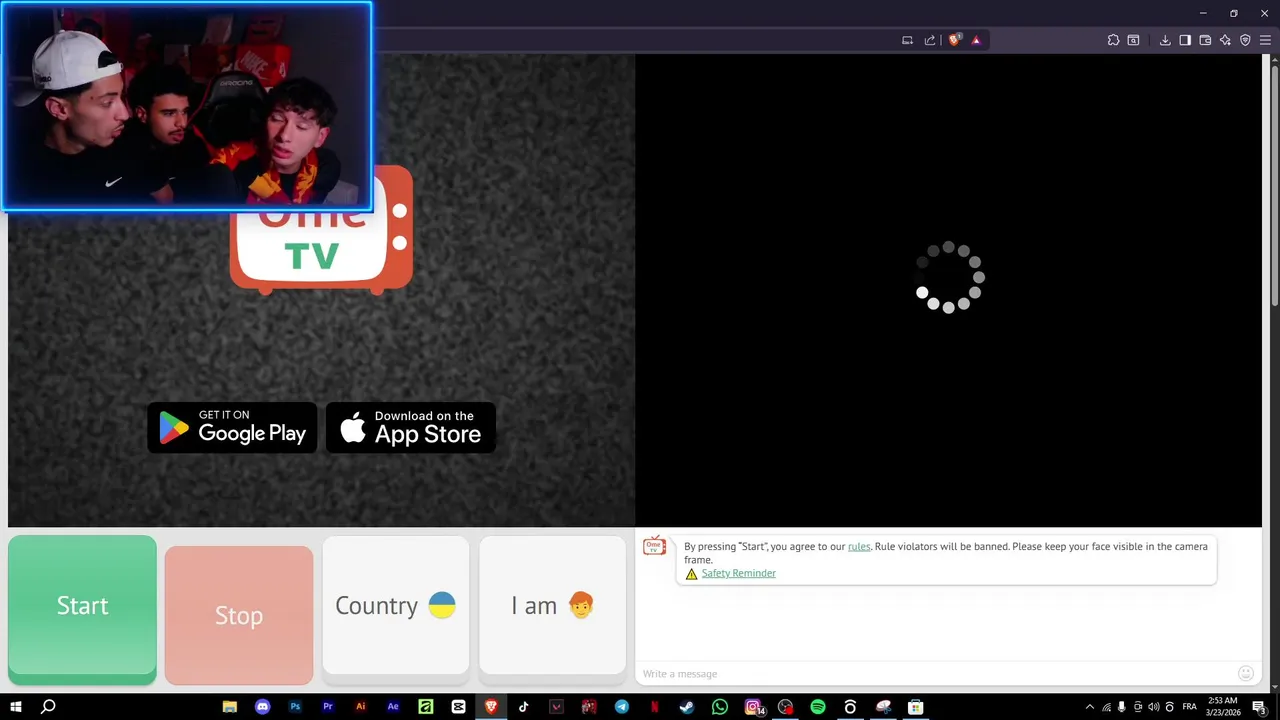Open After Effects from the taskbar
Image resolution: width=1280 pixels, height=720 pixels.
[393, 707]
